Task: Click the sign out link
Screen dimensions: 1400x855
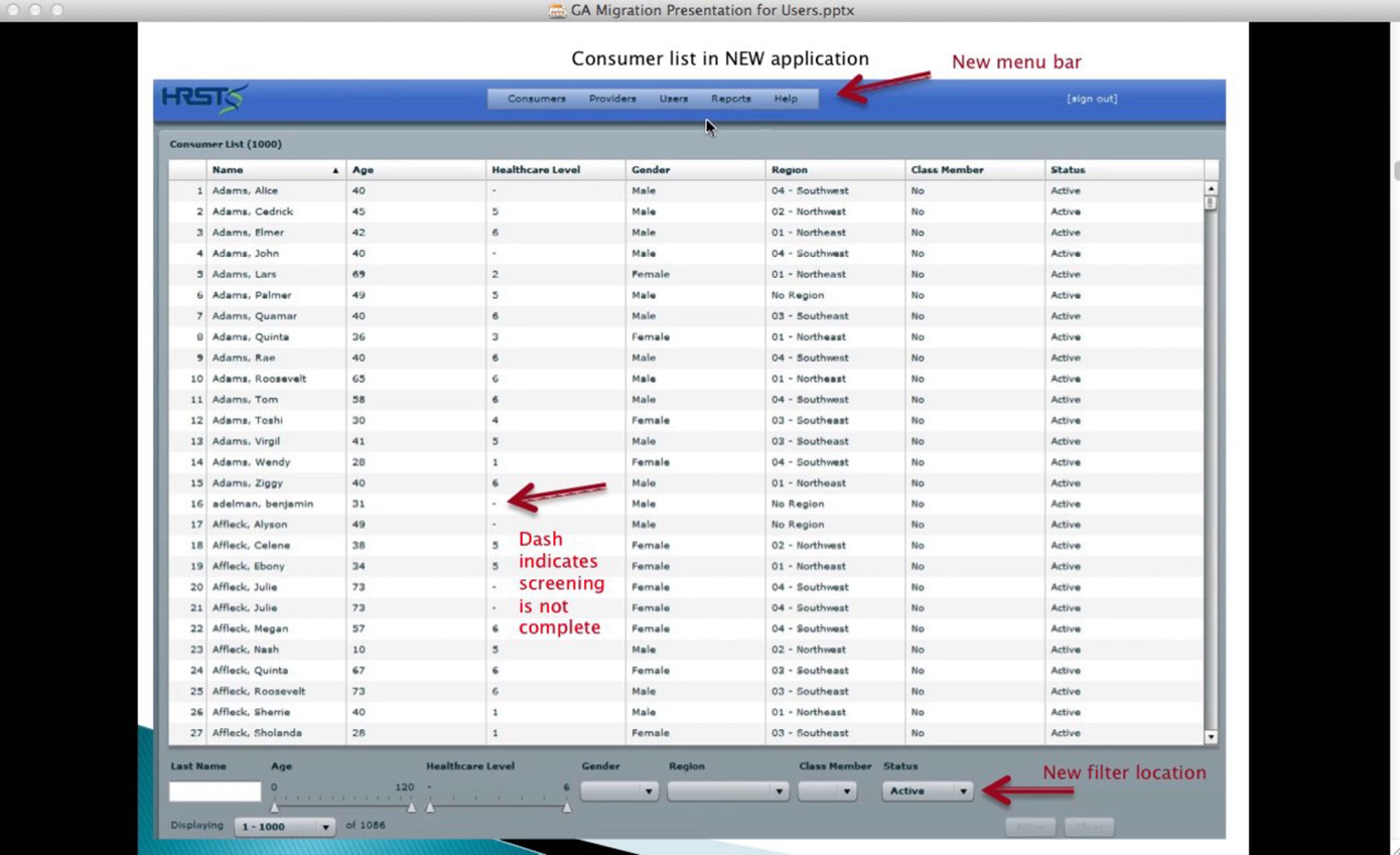Action: point(1092,99)
